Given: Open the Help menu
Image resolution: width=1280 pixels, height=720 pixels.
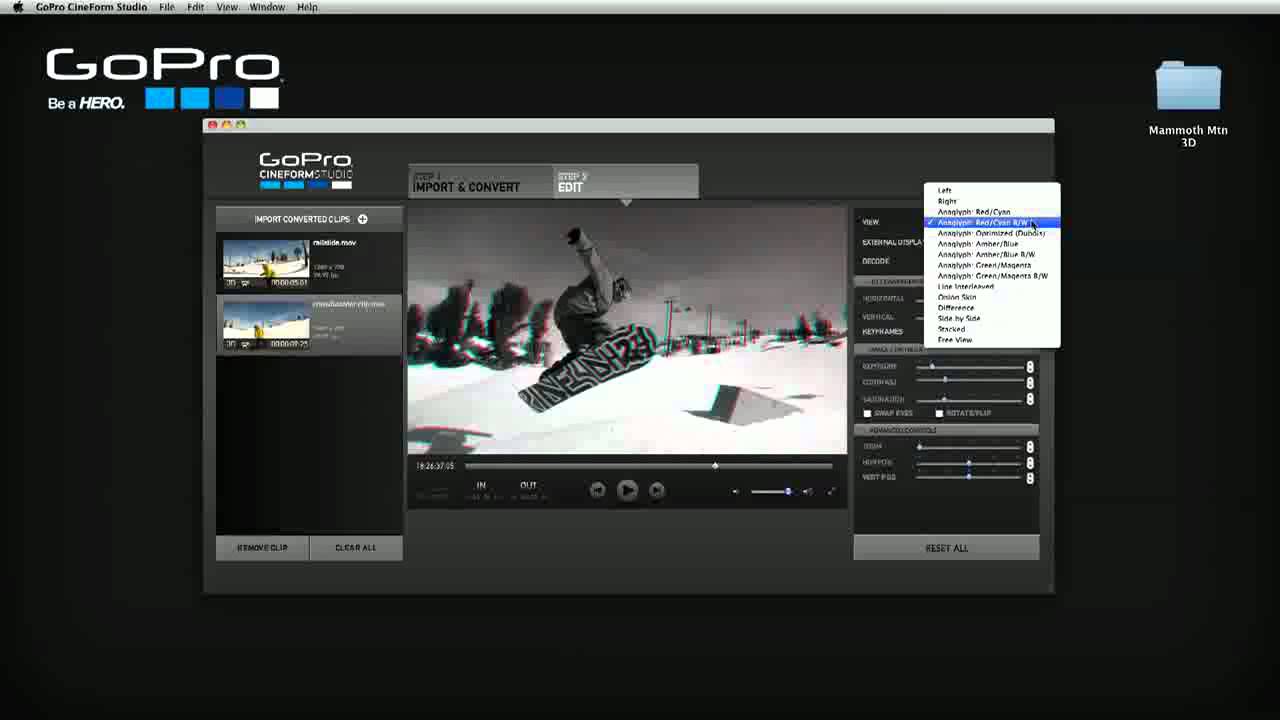Looking at the screenshot, I should [x=307, y=7].
